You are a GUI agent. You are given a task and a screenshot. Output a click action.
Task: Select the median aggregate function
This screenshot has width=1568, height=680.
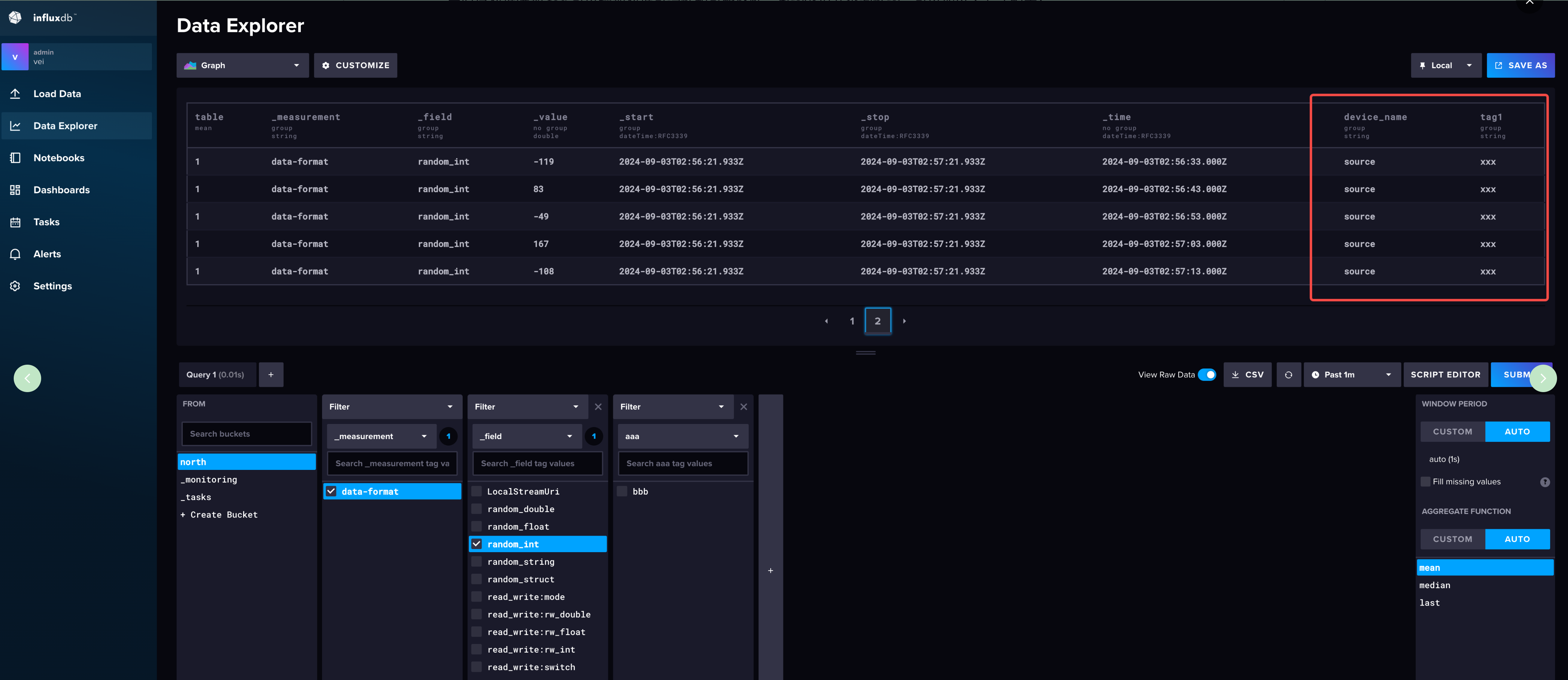(x=1485, y=585)
